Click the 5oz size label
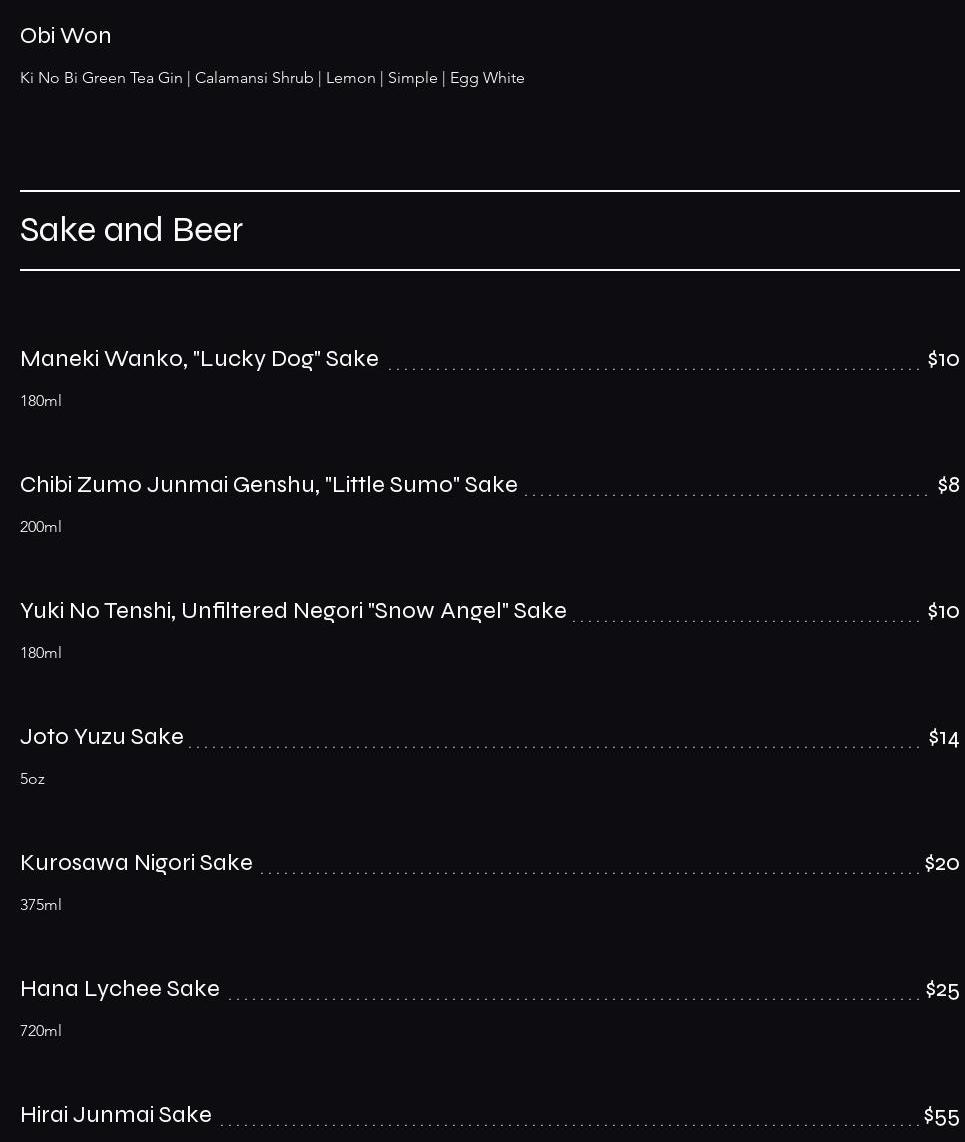 [33, 779]
